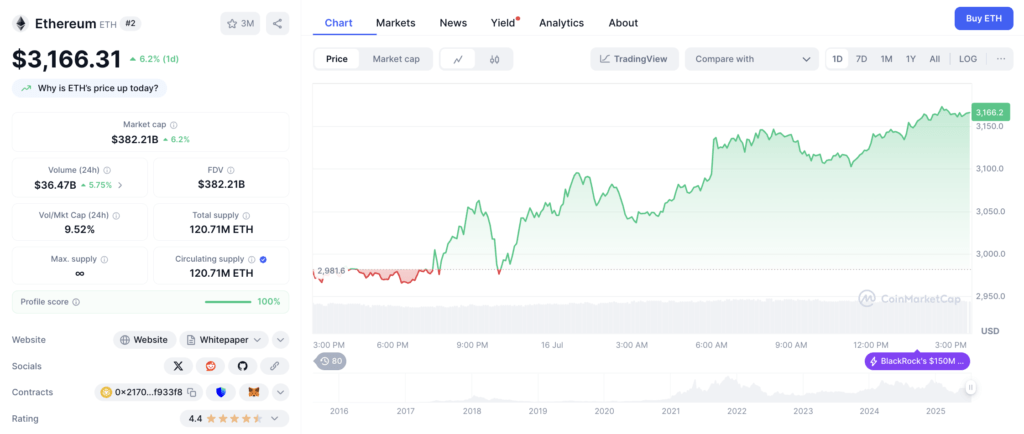
Task: Expand Volume (24h) details arrow
Action: pos(120,185)
